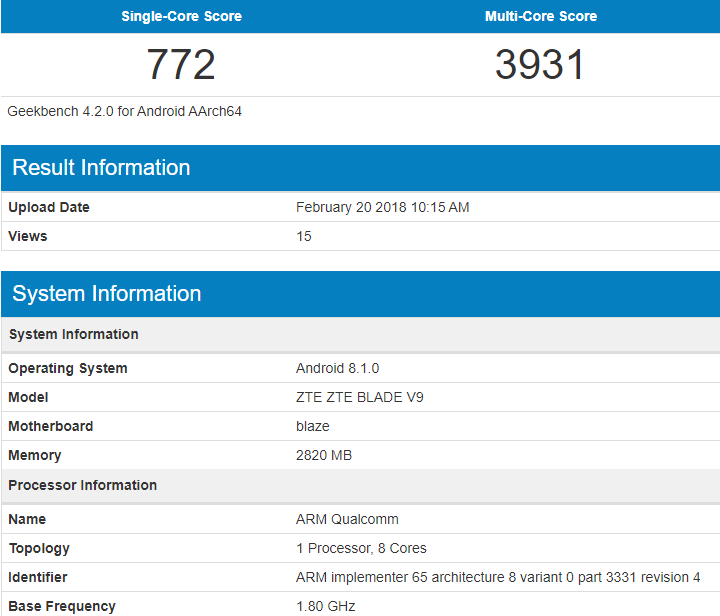The width and height of the screenshot is (720, 616).
Task: Select the February 20 2018 10:15 AM value
Action: 382,207
